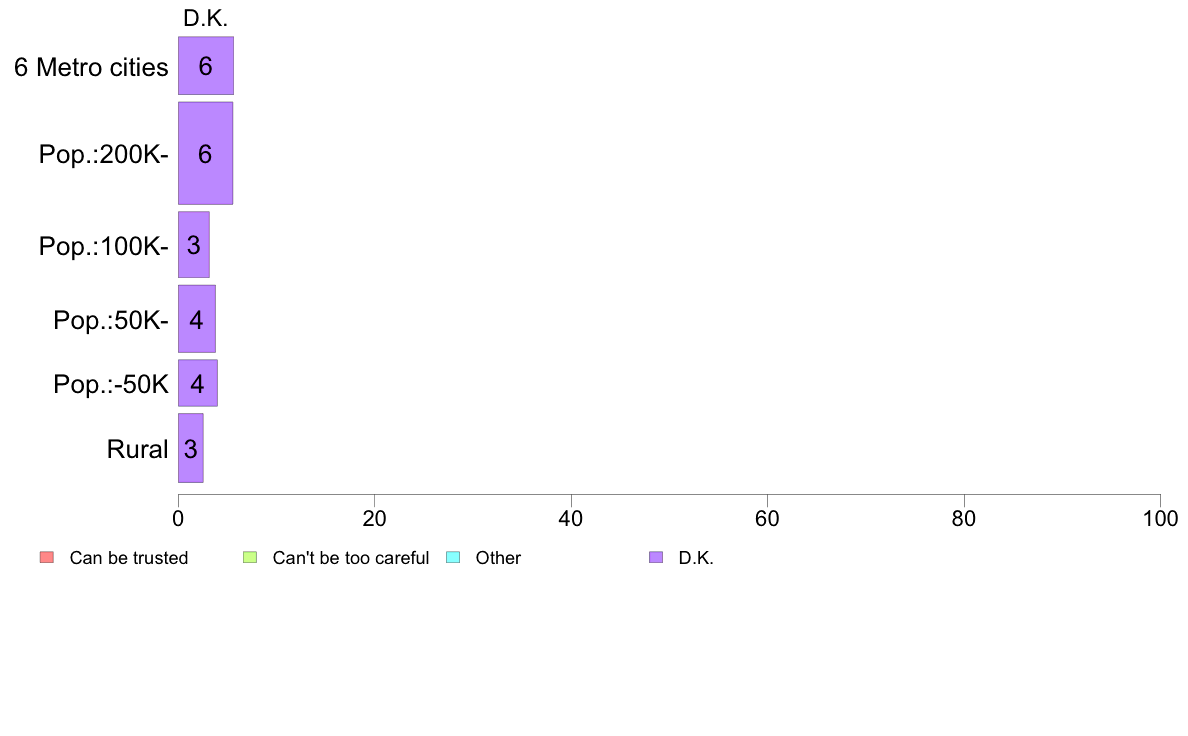The height and width of the screenshot is (736, 1188).
Task: Click the green Can't be too careful swatch
Action: pyautogui.click(x=250, y=558)
